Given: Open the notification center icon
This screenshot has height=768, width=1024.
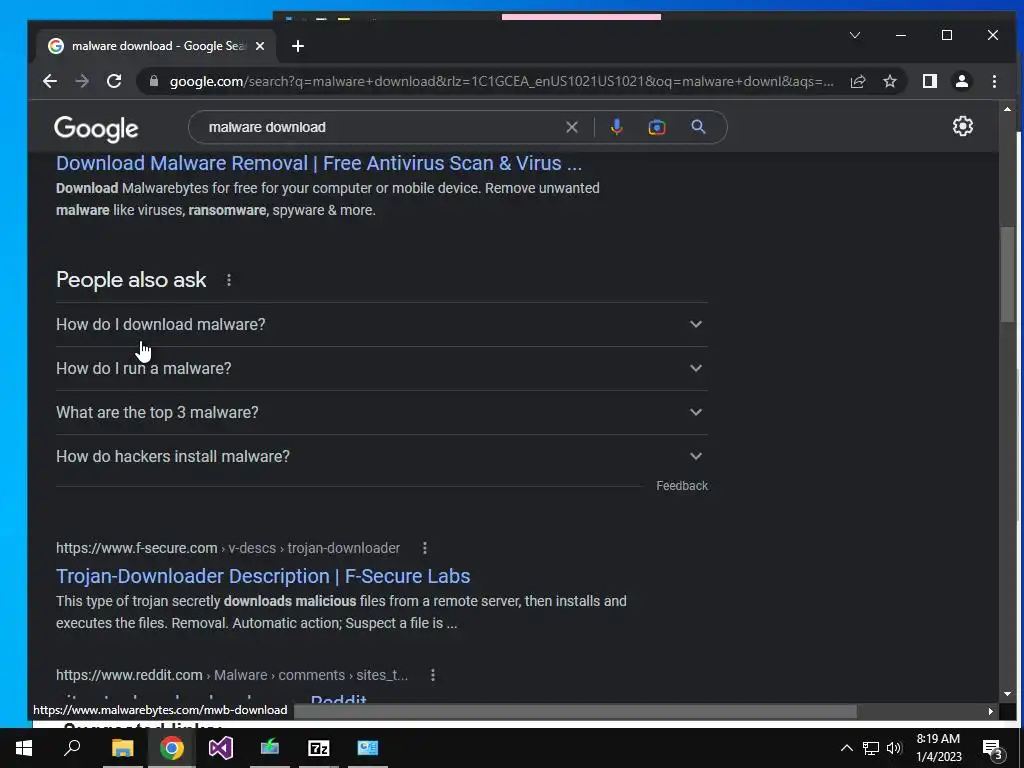Looking at the screenshot, I should (993, 749).
